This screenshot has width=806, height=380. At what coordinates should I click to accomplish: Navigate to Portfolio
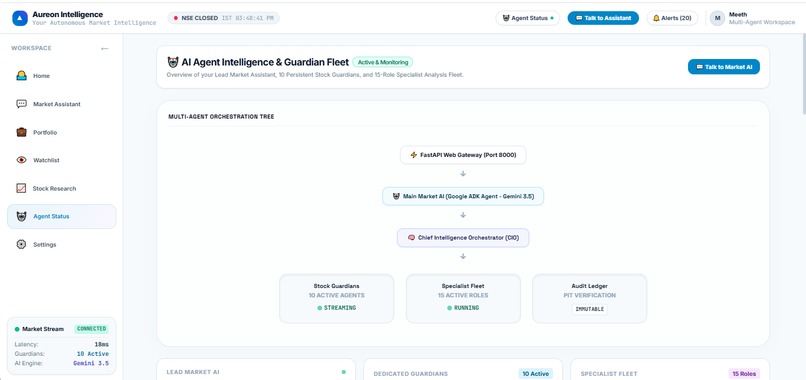(62, 132)
